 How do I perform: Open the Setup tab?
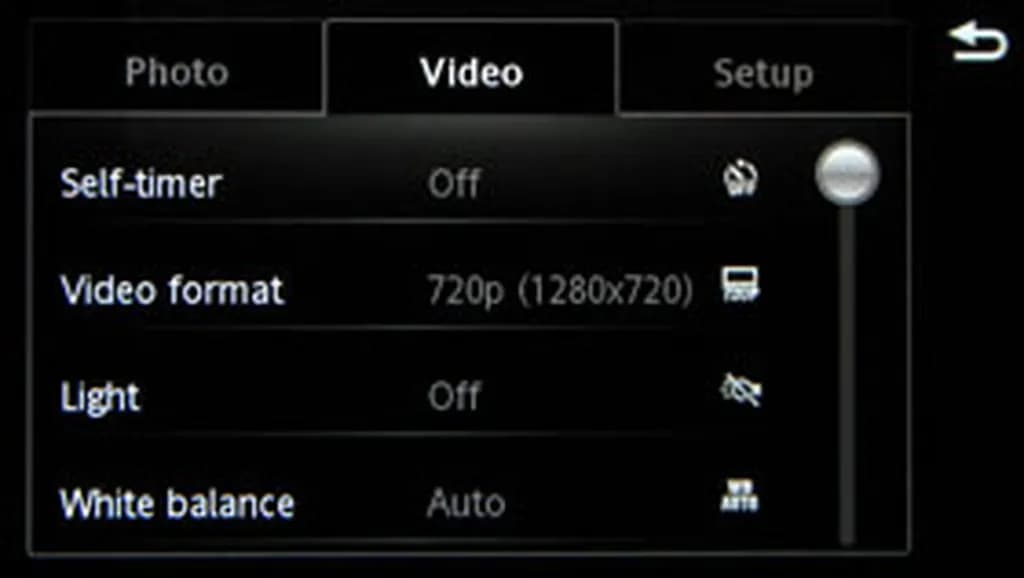[x=763, y=73]
